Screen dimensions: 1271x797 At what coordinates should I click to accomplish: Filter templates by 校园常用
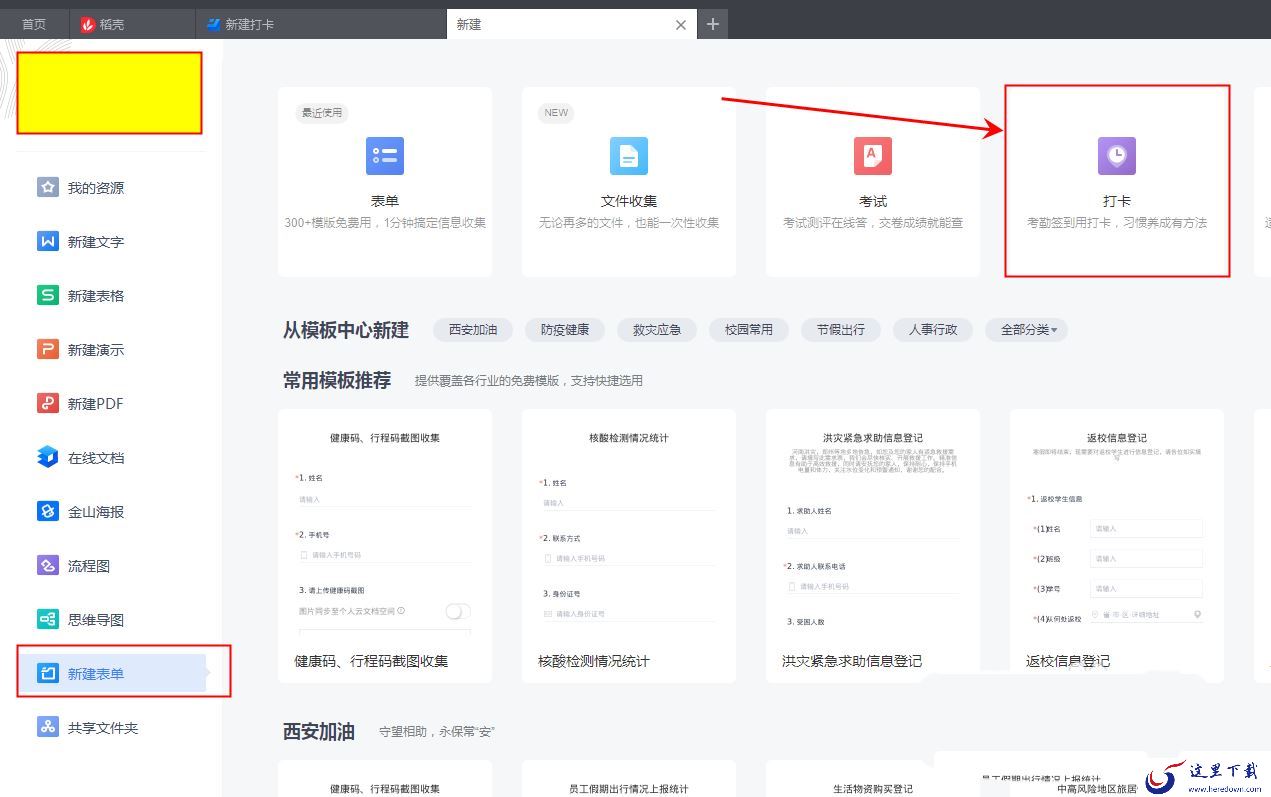point(749,329)
